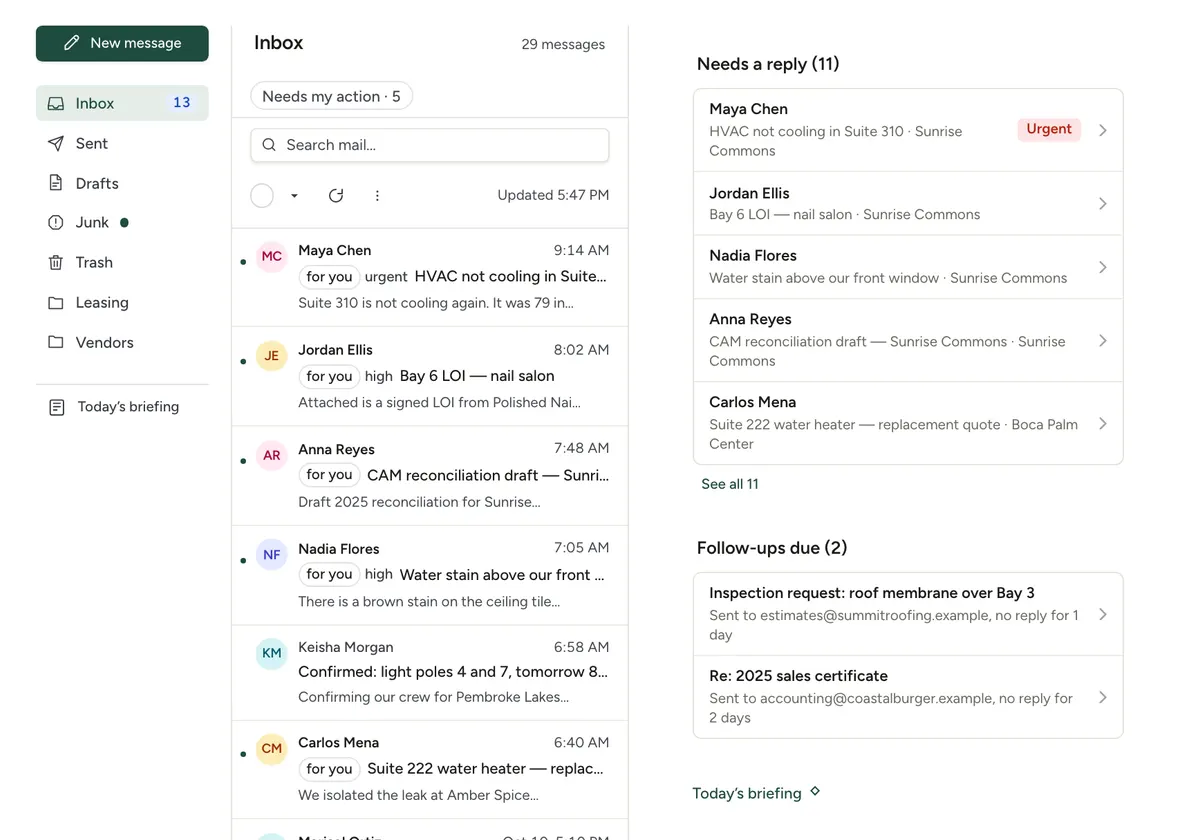The image size is (1200, 840).
Task: Click the pencil icon in New message
Action: (x=71, y=43)
